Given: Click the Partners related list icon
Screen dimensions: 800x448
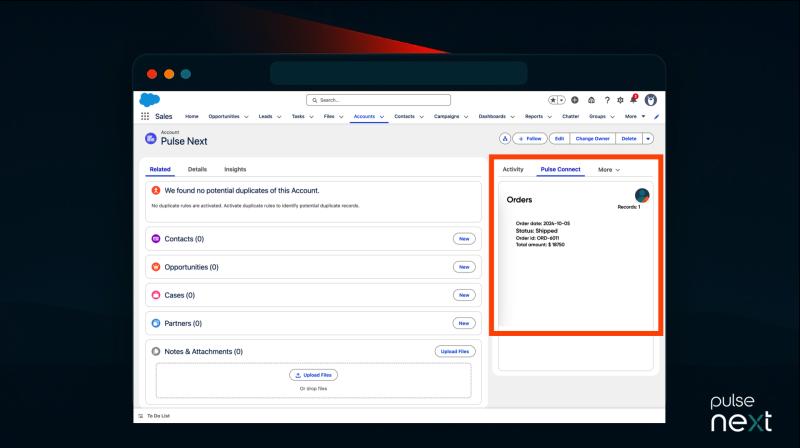Looking at the screenshot, I should click(156, 323).
